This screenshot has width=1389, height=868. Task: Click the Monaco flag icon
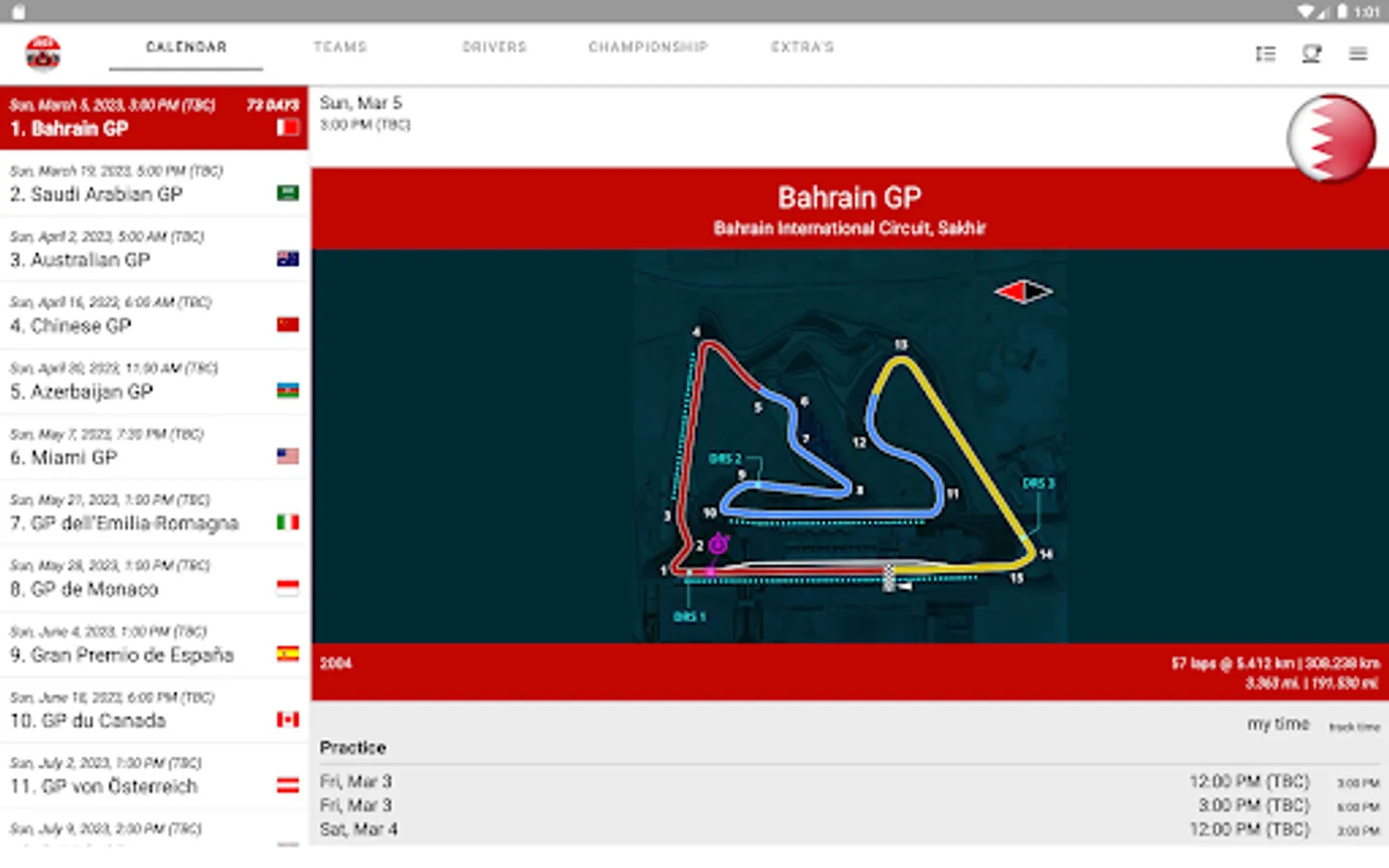[x=287, y=587]
